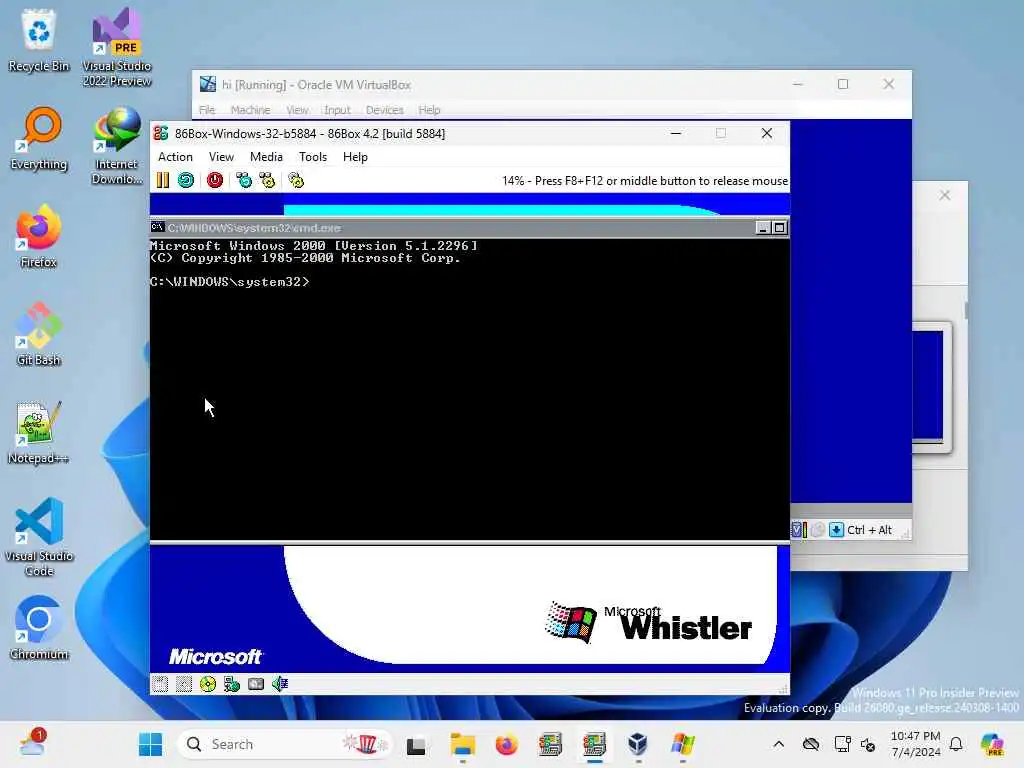
Task: Open Input menu in VirtualBox window
Action: pos(337,110)
